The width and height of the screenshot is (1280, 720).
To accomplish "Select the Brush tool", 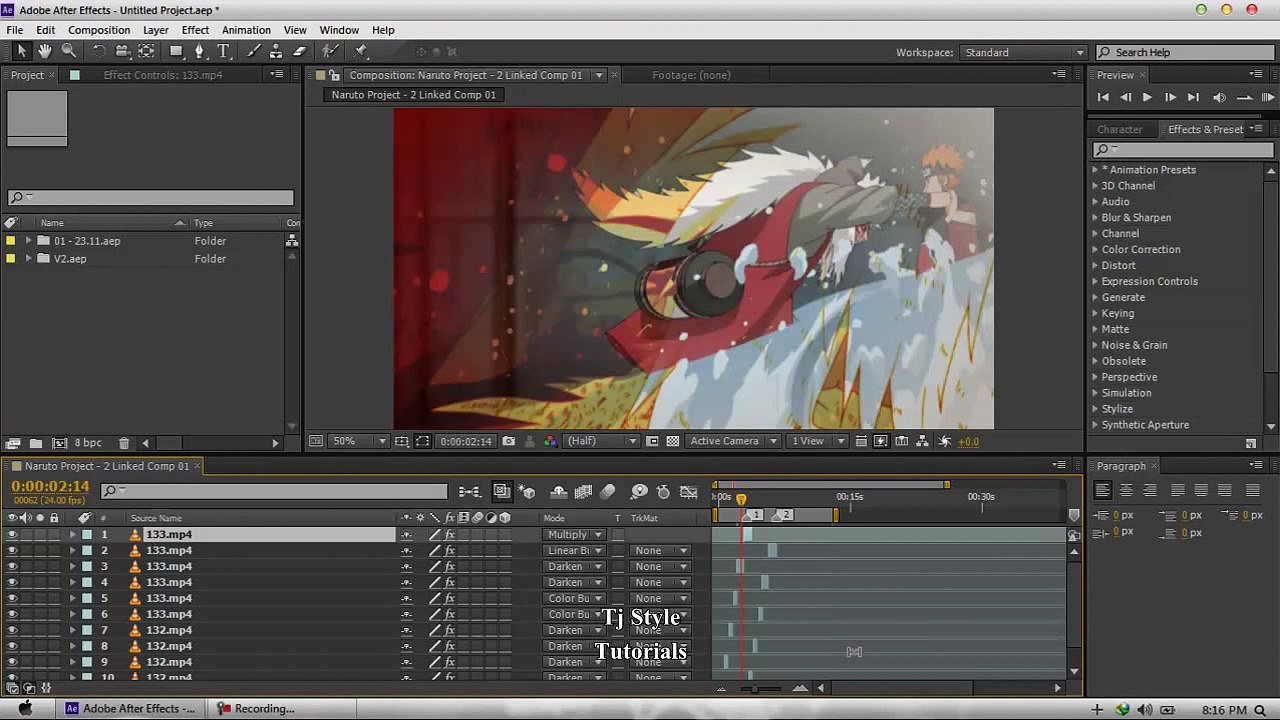I will [x=254, y=51].
